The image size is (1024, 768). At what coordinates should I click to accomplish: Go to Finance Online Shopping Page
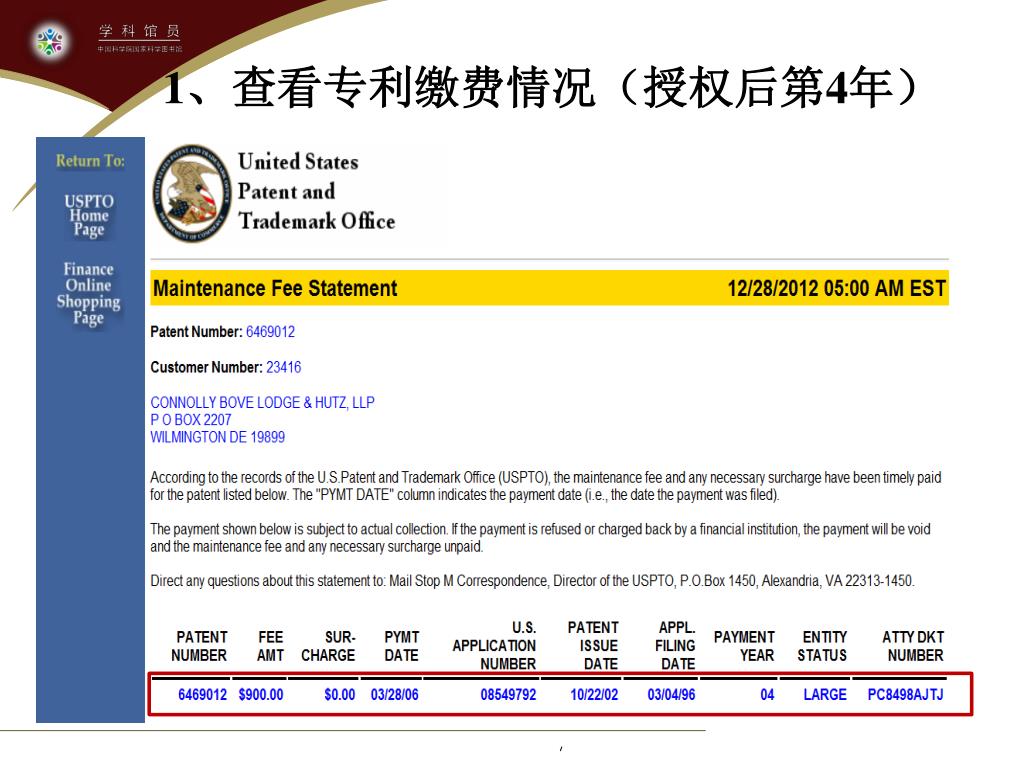88,293
